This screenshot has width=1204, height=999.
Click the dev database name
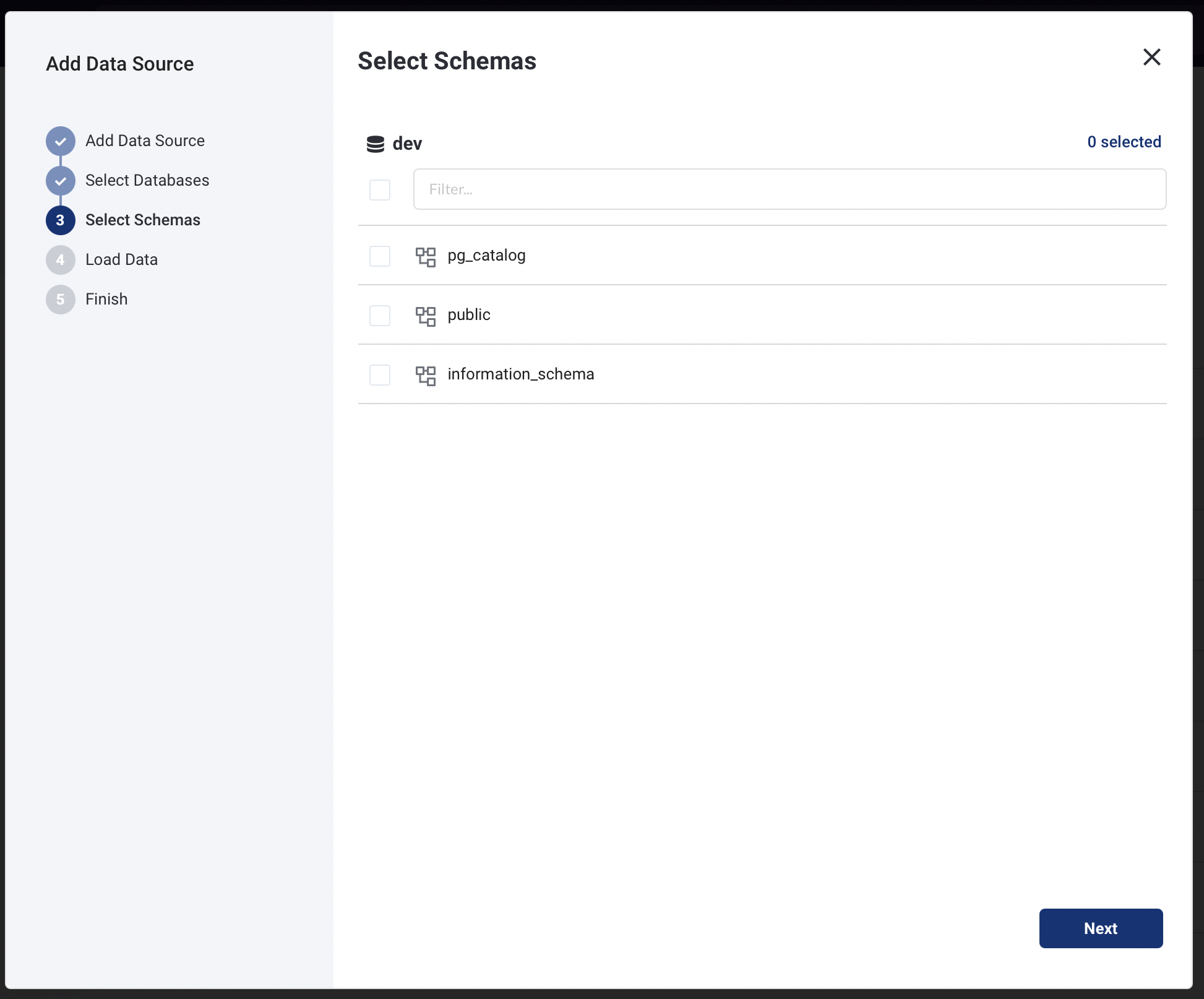[407, 144]
